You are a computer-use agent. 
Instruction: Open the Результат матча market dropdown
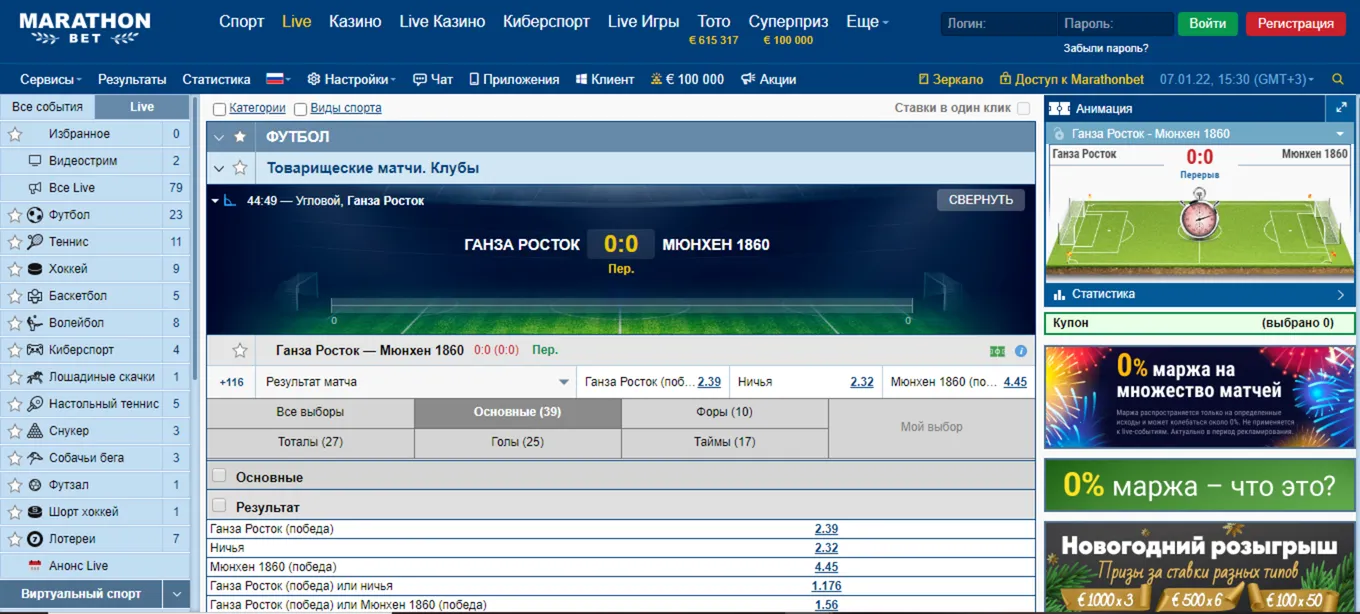pyautogui.click(x=417, y=382)
